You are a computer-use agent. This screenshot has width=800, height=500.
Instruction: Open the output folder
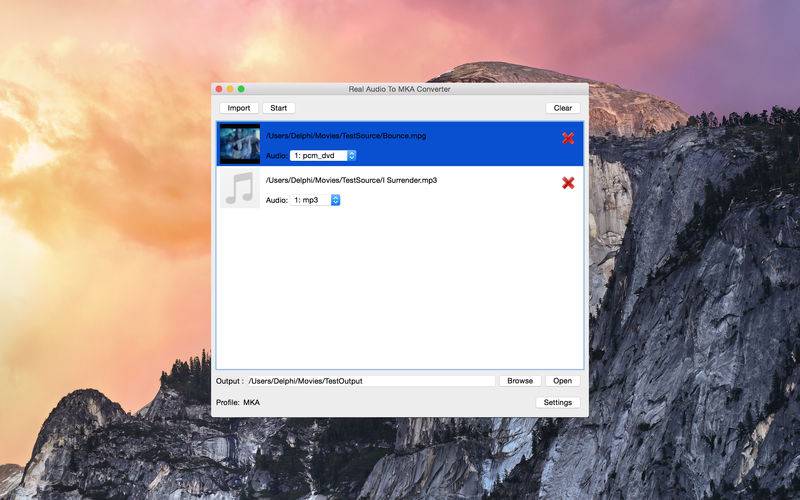click(562, 381)
